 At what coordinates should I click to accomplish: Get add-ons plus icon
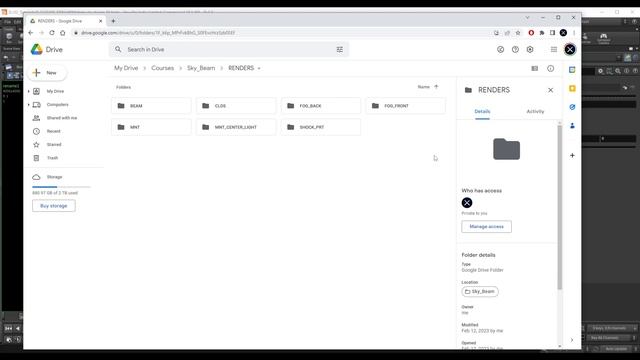[572, 156]
